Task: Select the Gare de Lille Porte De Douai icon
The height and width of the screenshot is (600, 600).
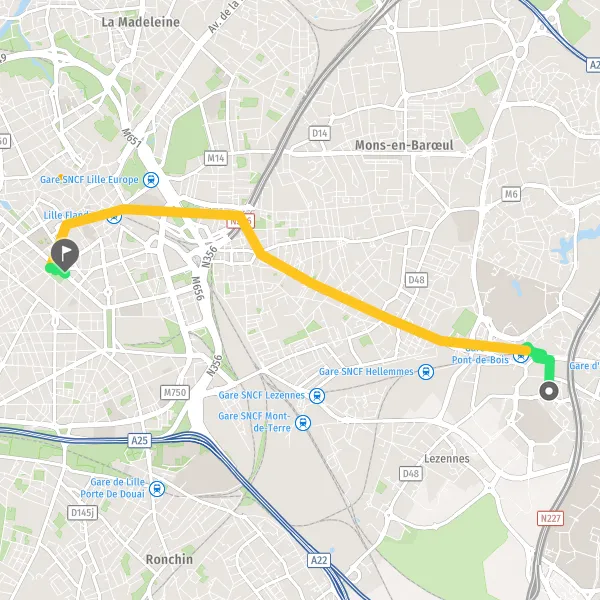Action: (157, 489)
